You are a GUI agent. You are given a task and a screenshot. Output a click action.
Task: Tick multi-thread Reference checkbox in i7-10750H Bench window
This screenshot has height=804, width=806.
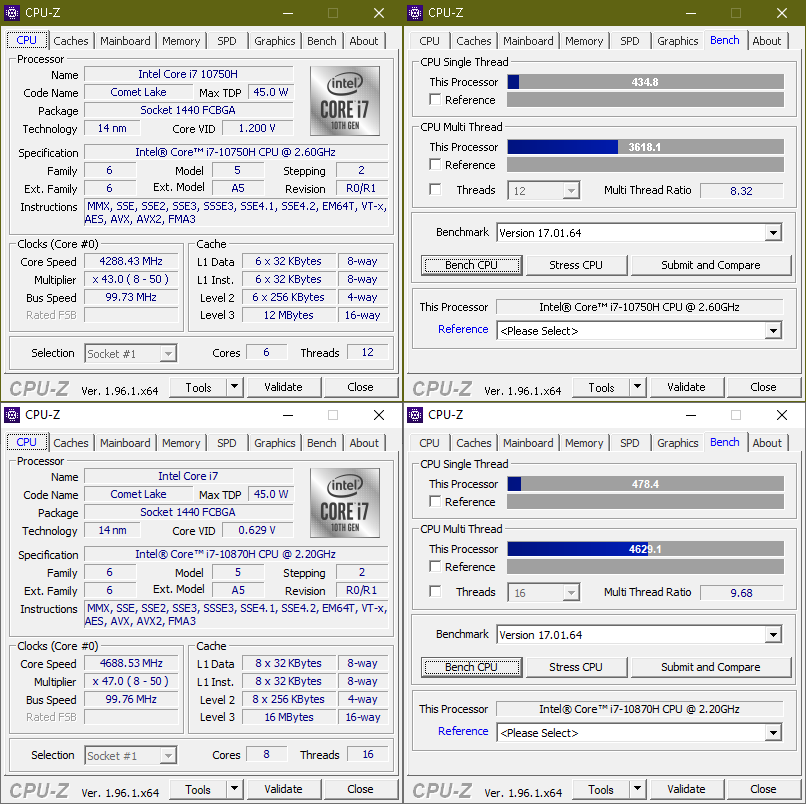[x=435, y=165]
